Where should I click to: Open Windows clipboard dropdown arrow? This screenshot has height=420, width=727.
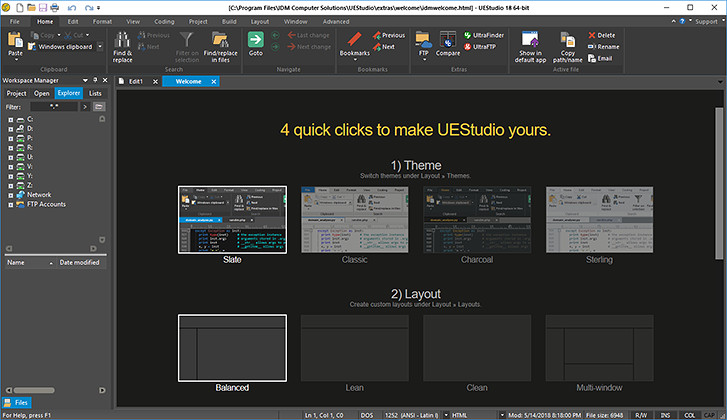100,46
